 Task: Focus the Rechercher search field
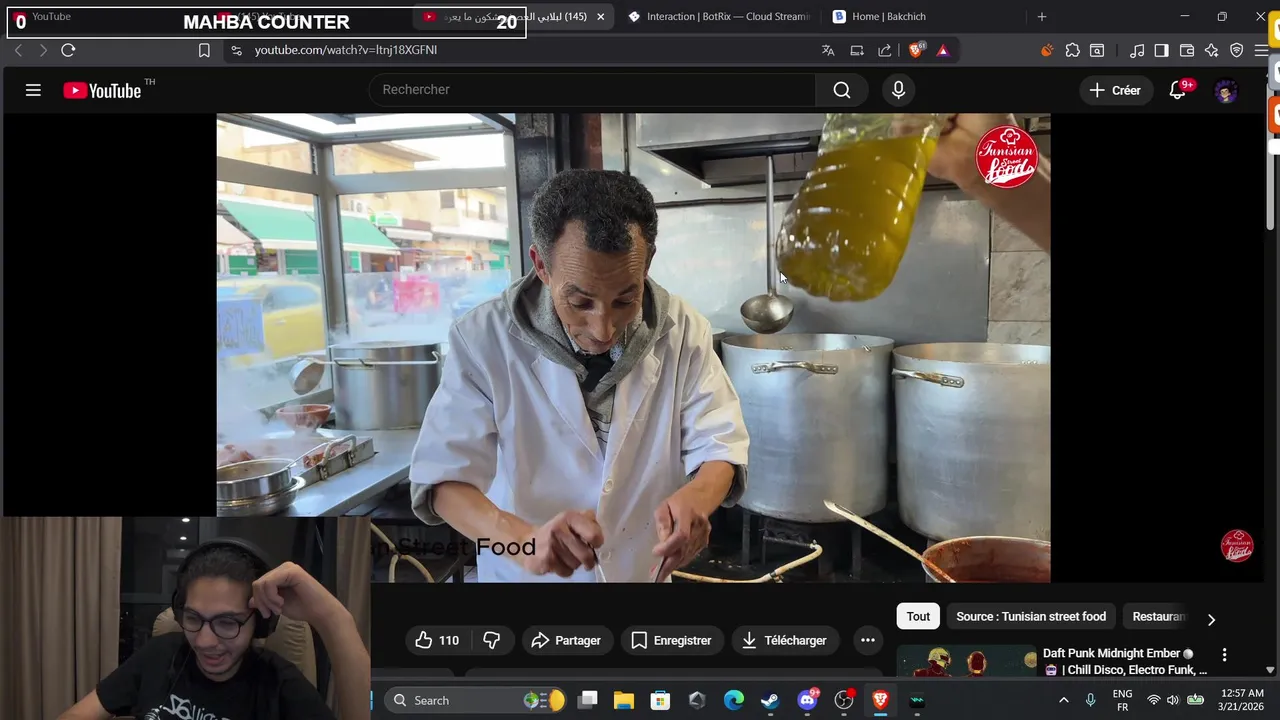(x=592, y=90)
